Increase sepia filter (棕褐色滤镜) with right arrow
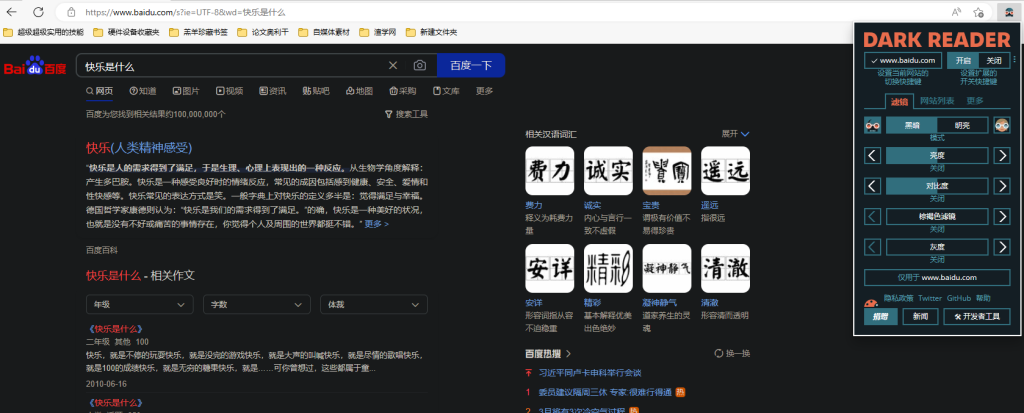1024x413 pixels. (x=1002, y=216)
